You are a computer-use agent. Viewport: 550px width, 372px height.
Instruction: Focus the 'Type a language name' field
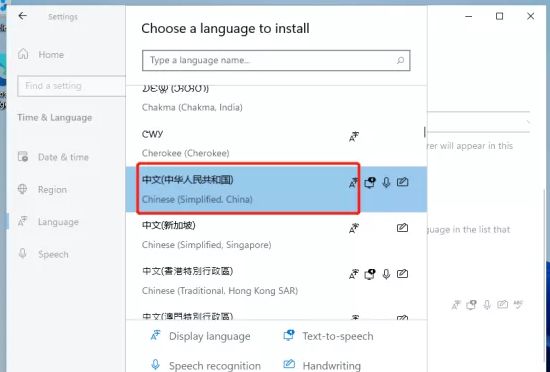click(x=276, y=60)
